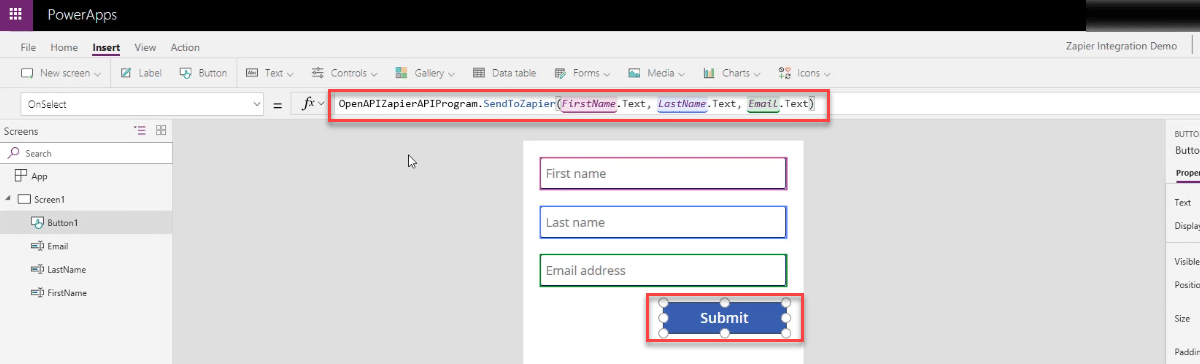1200x364 pixels.
Task: Collapse the Screen1 tree node
Action: [8, 199]
